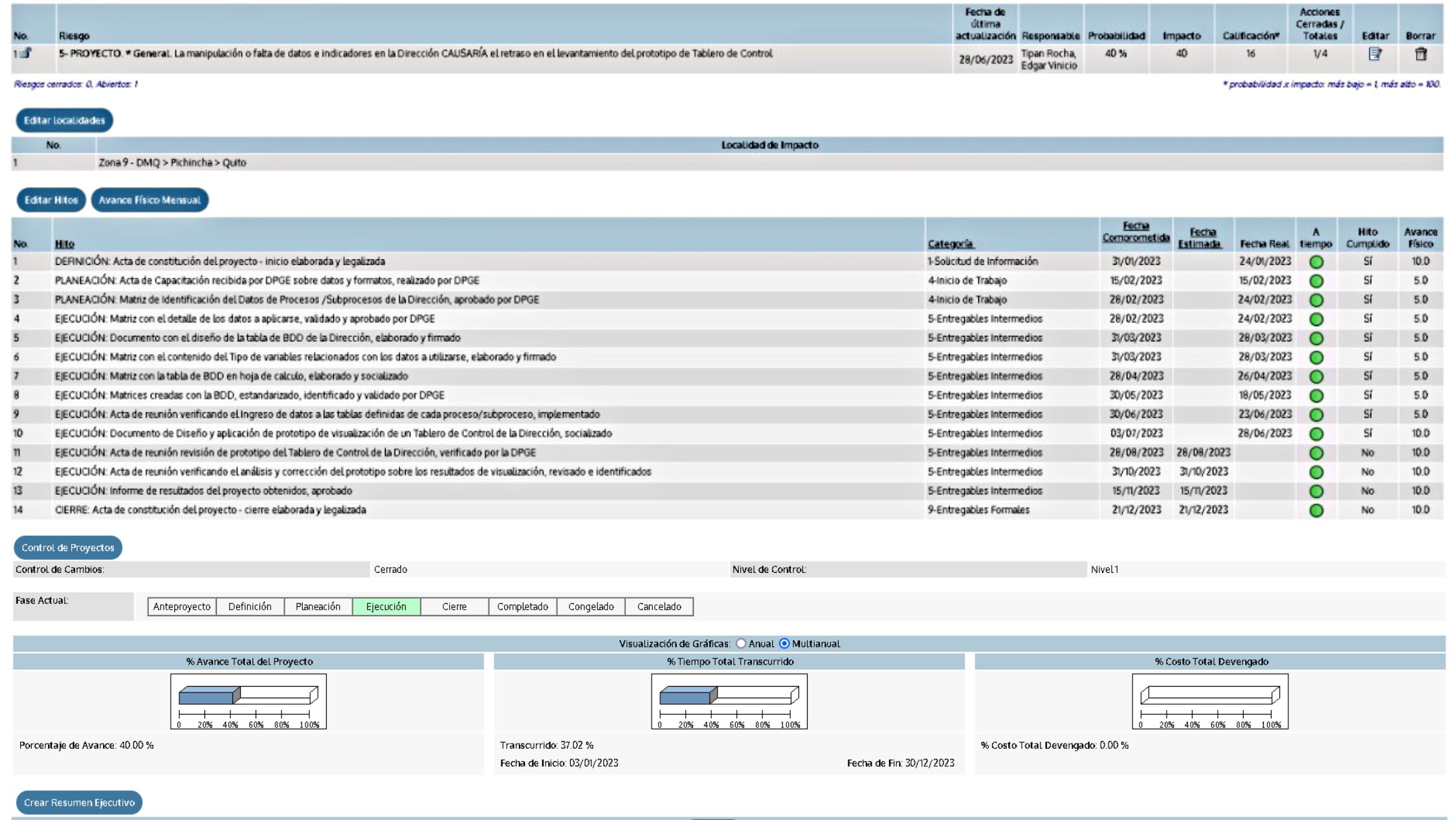Click green status circle for milestone 12
The width and height of the screenshot is (1456, 820).
tap(1316, 472)
